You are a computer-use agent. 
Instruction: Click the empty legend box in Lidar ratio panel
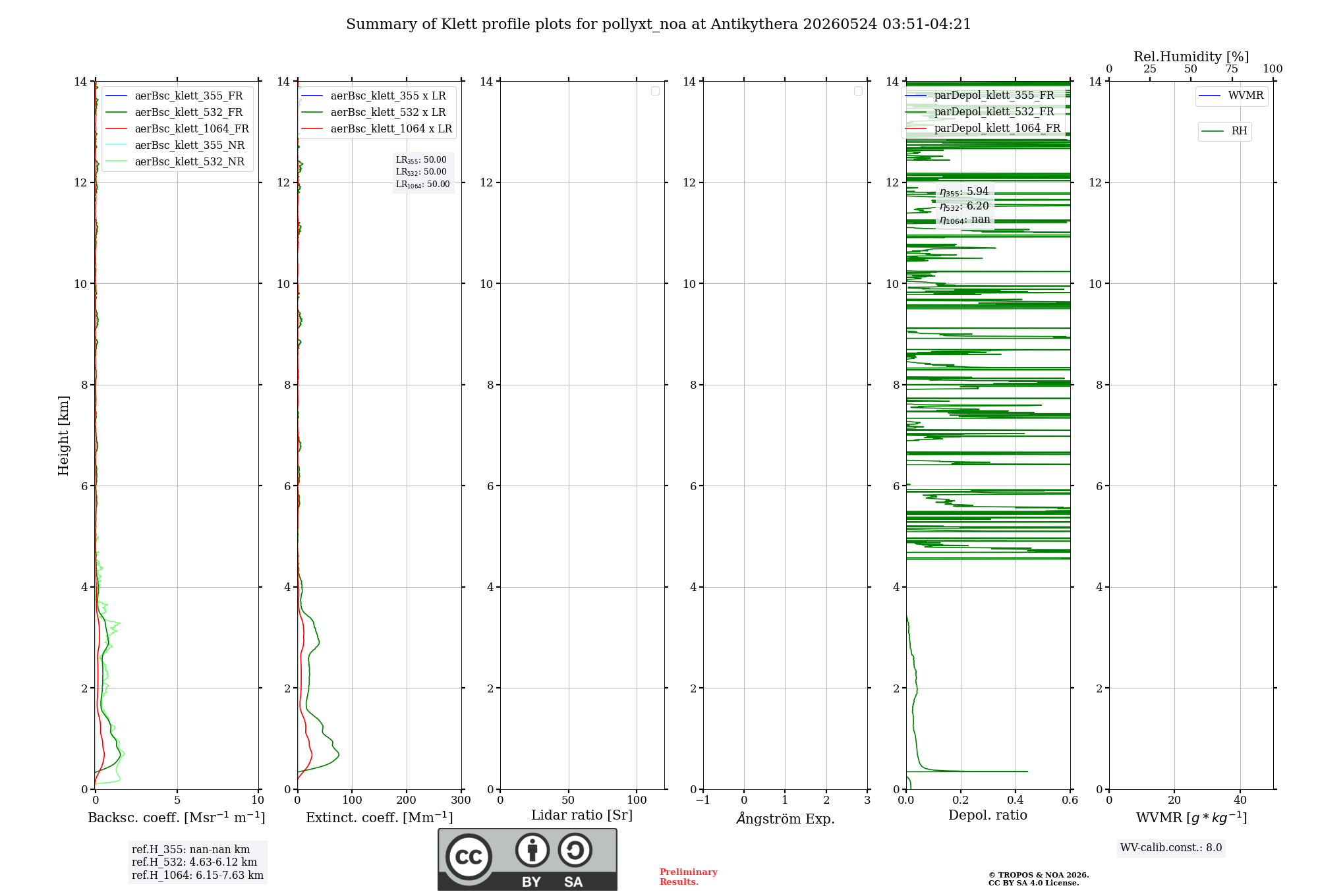pyautogui.click(x=655, y=91)
